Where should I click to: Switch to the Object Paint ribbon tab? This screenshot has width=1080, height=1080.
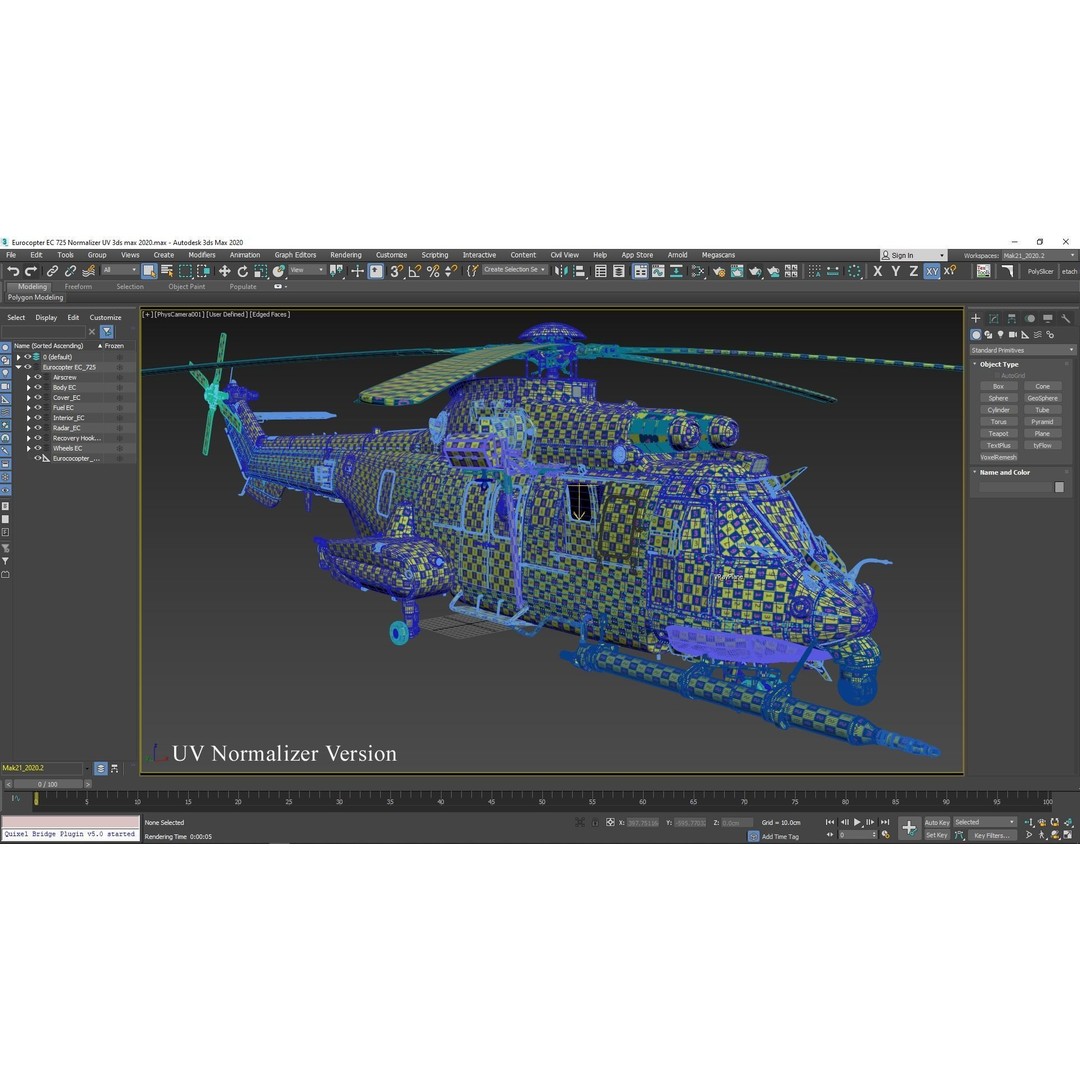tap(187, 287)
